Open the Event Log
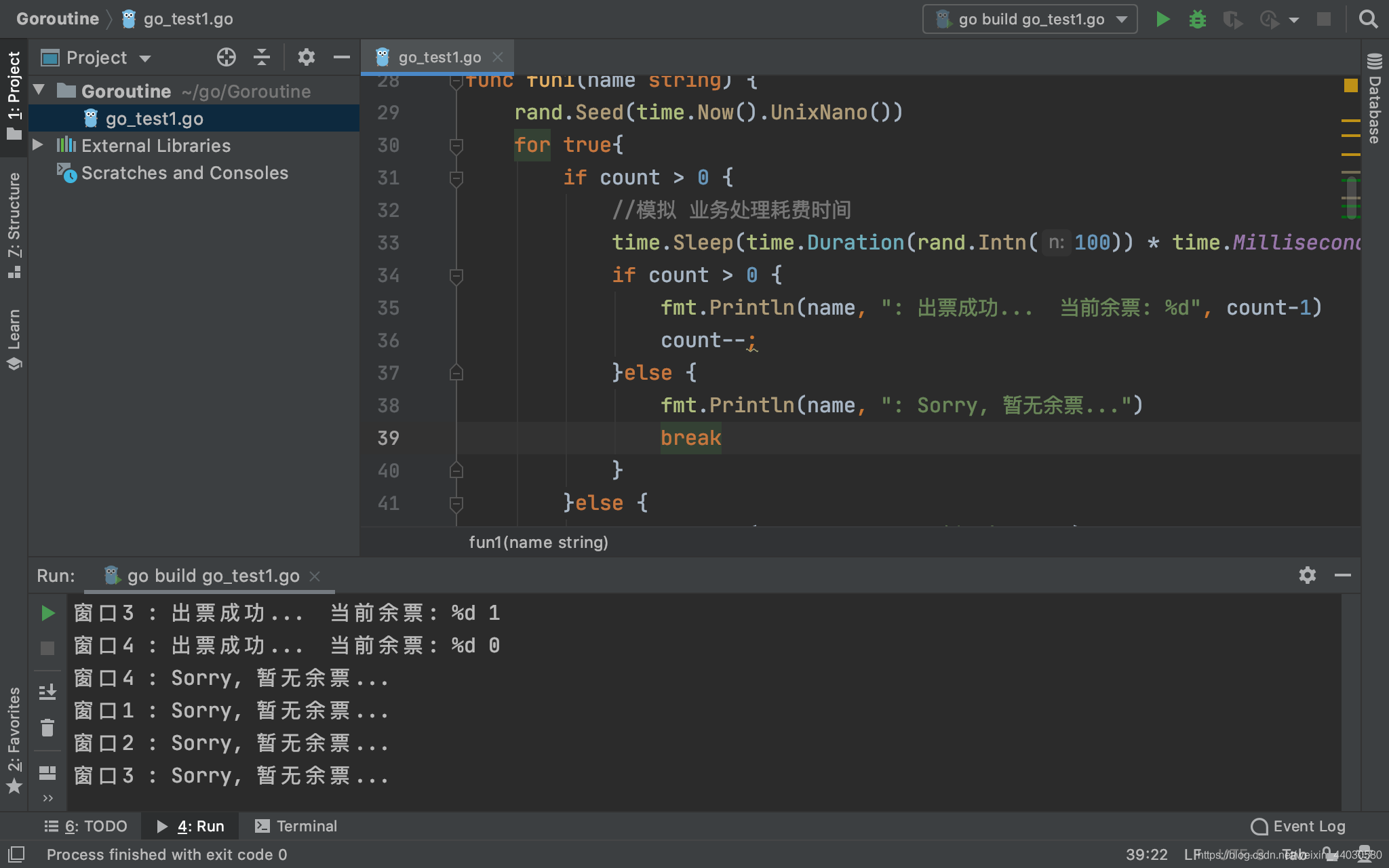1389x868 pixels. coord(1298,826)
